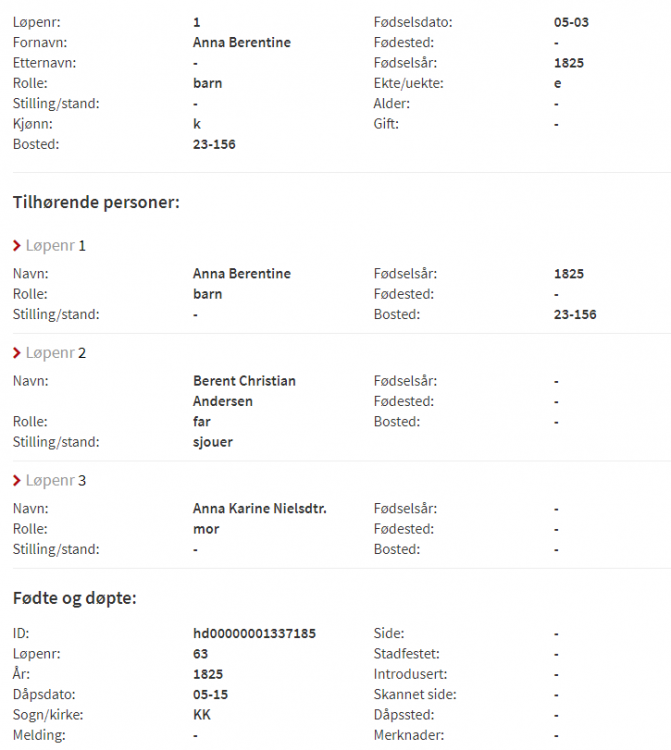Click the occupation value sjouer
This screenshot has height=750, width=671.
point(212,442)
